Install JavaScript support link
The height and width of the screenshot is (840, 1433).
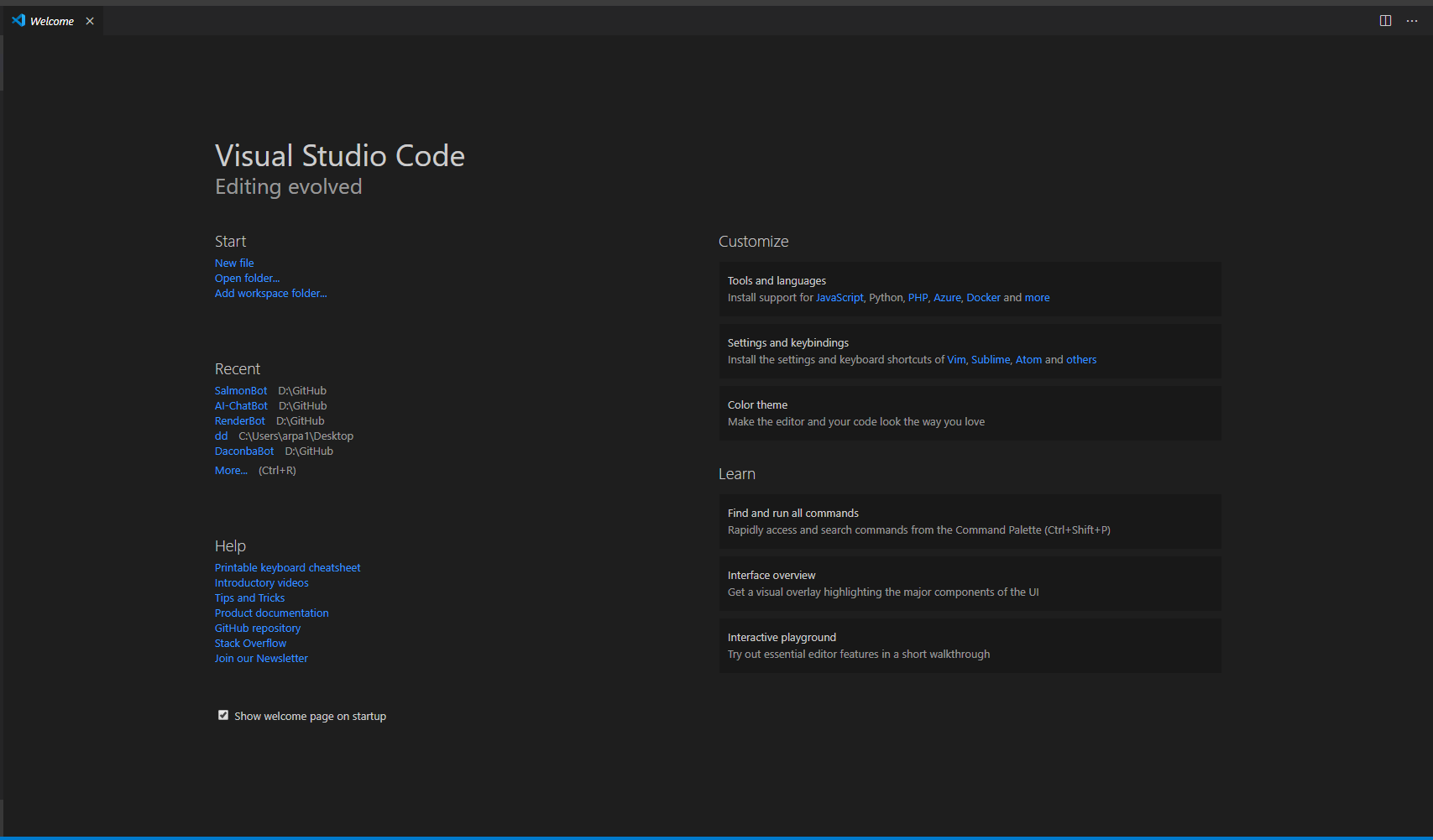coord(839,297)
